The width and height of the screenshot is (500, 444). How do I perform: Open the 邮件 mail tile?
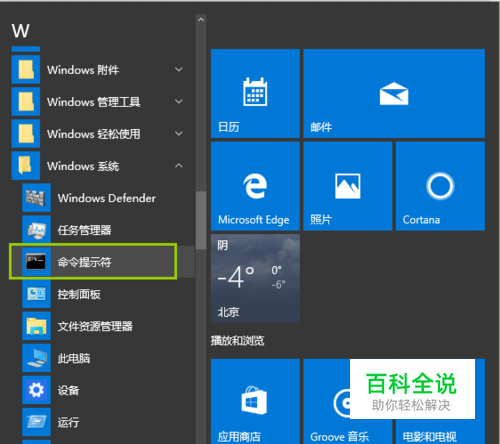point(394,93)
